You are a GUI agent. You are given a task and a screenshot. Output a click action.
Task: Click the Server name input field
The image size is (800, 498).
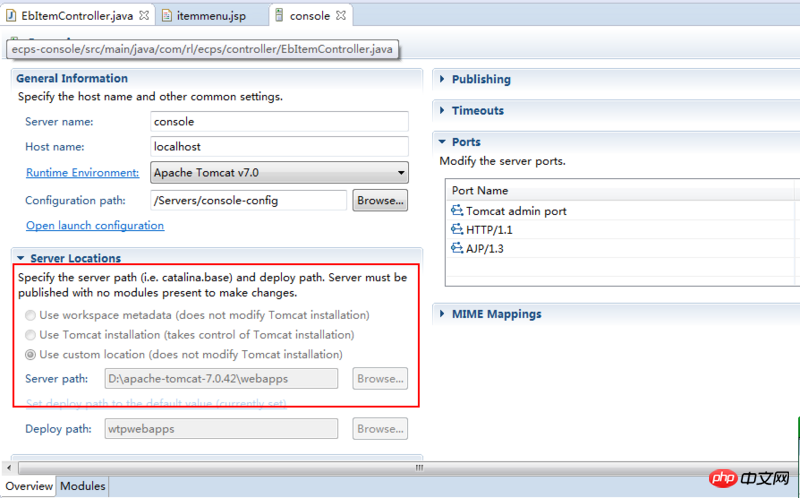279,121
